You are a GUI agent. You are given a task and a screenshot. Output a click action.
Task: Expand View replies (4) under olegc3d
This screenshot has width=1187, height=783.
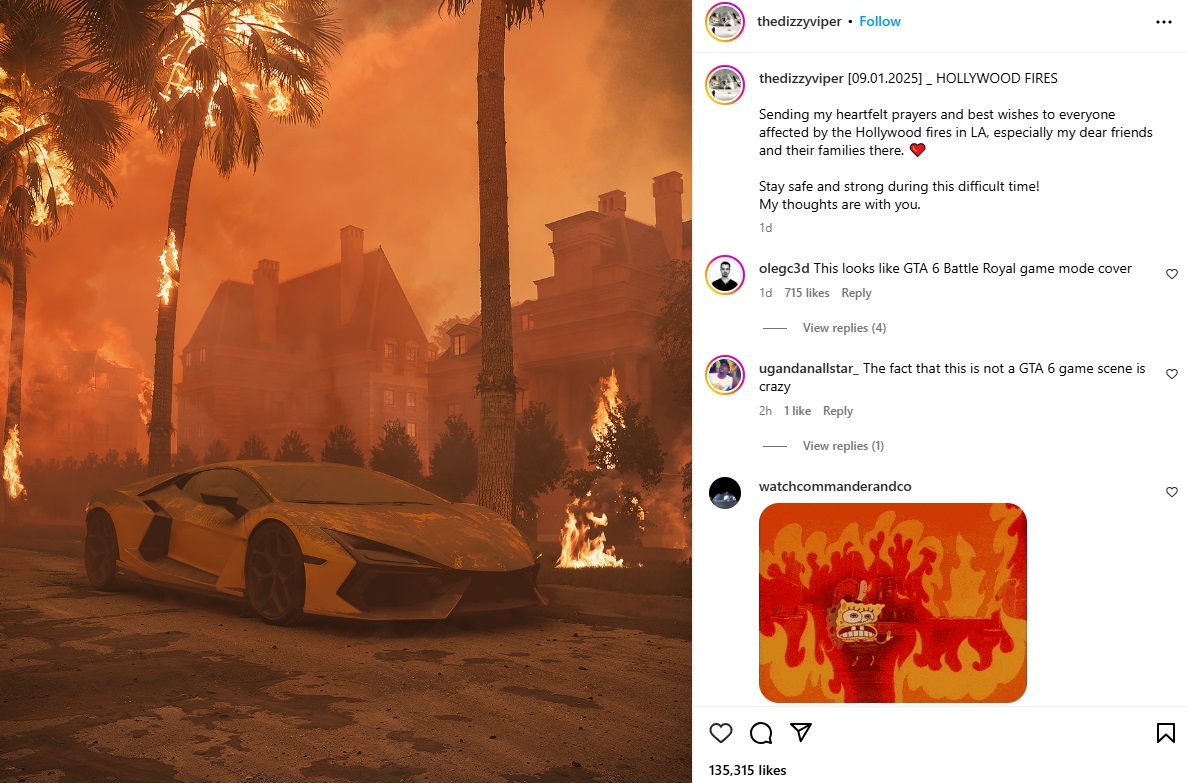click(843, 328)
